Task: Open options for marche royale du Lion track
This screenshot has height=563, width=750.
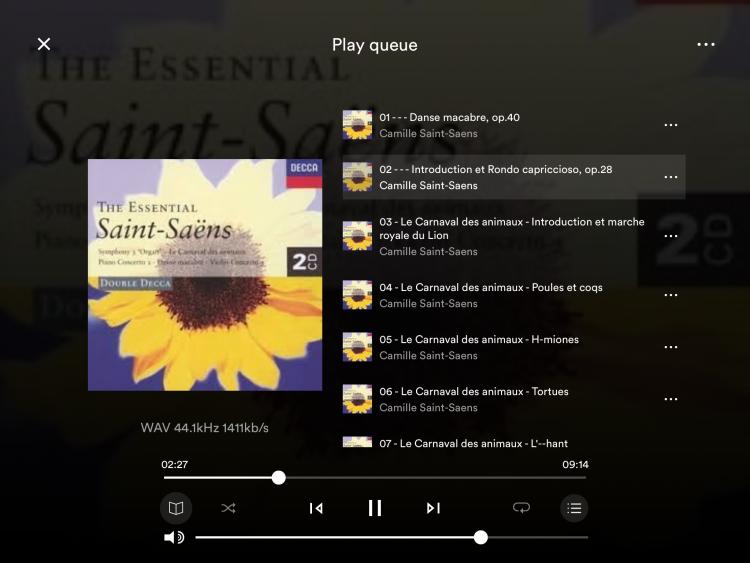Action: coord(671,236)
